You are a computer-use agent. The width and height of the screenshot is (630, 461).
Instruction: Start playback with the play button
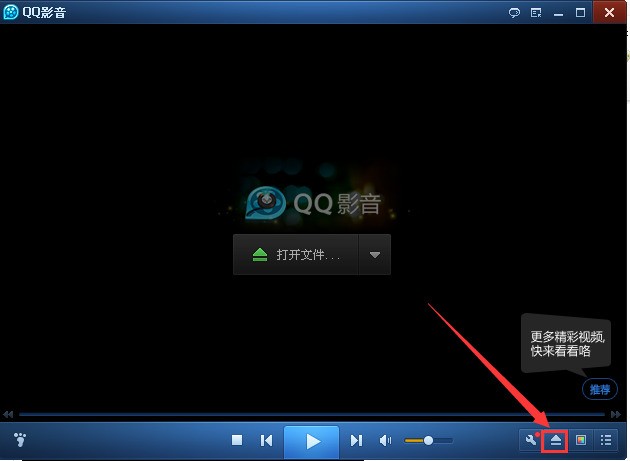312,441
